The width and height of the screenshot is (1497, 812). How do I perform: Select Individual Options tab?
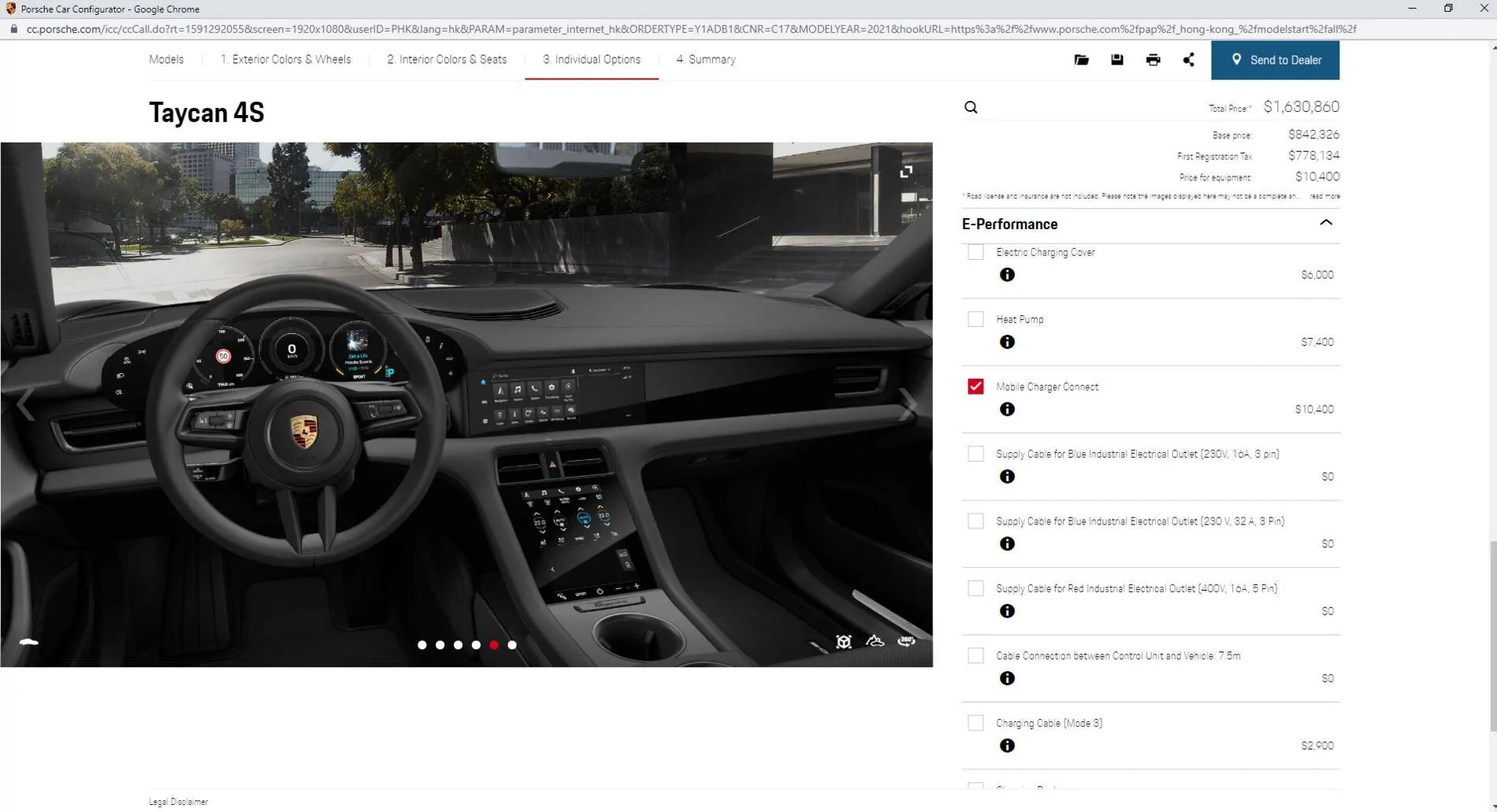(x=592, y=60)
